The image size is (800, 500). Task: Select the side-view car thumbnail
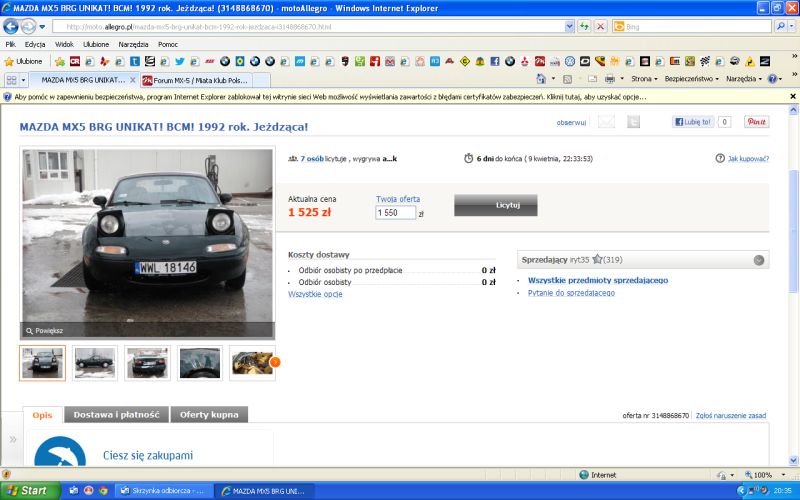click(x=94, y=363)
